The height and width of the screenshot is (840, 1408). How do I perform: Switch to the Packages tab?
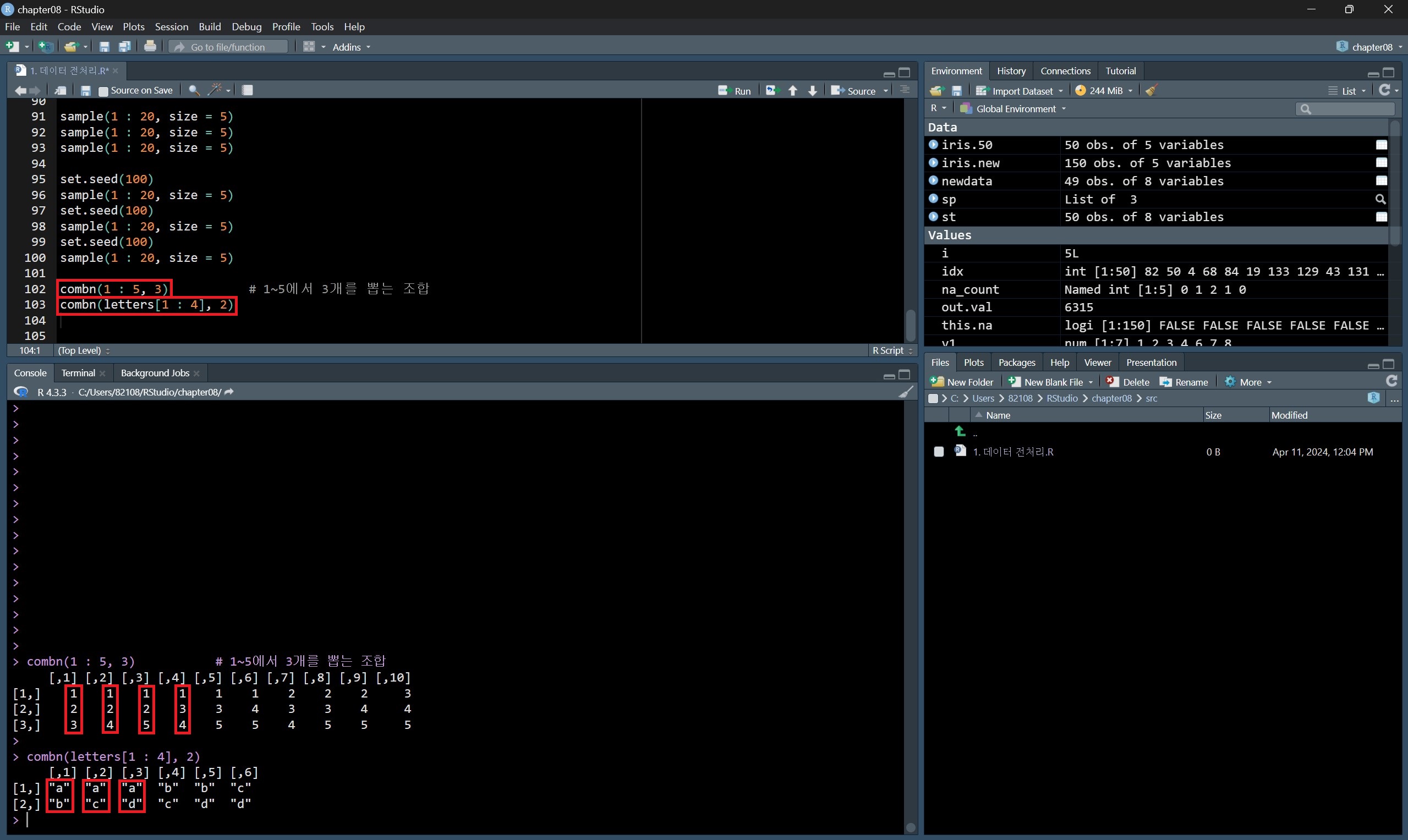(1016, 363)
